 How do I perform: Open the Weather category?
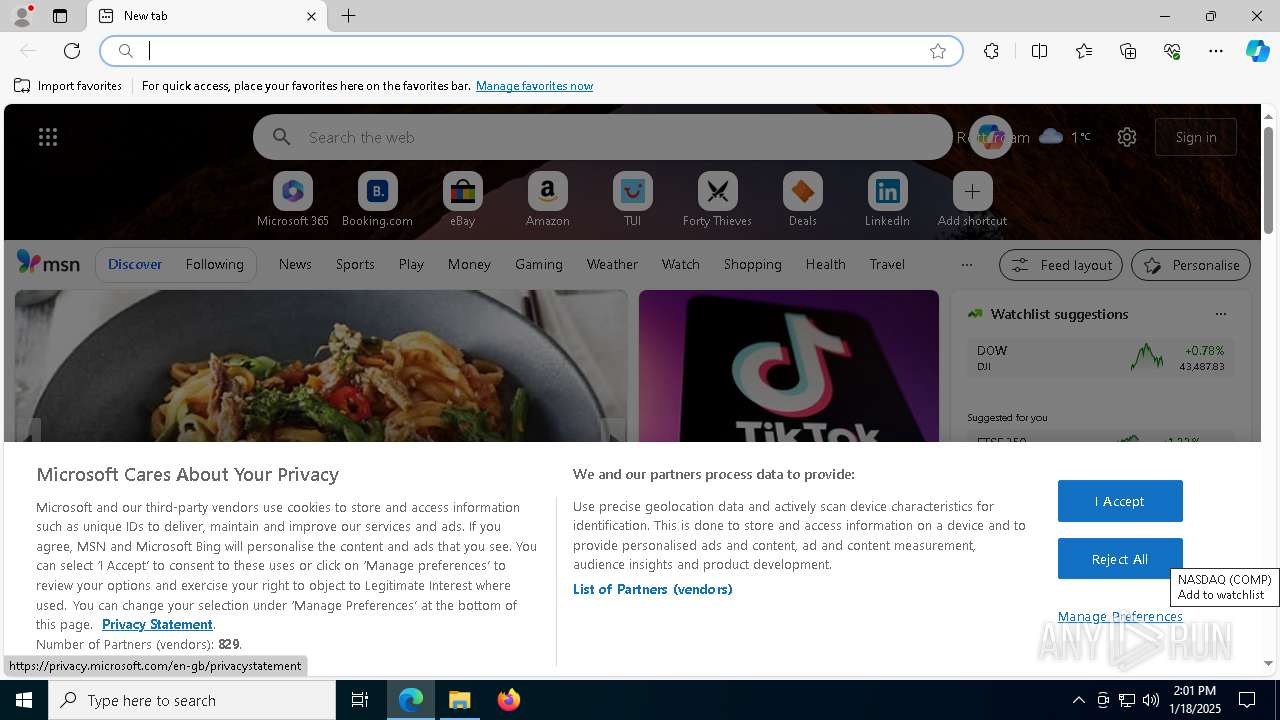tap(612, 264)
